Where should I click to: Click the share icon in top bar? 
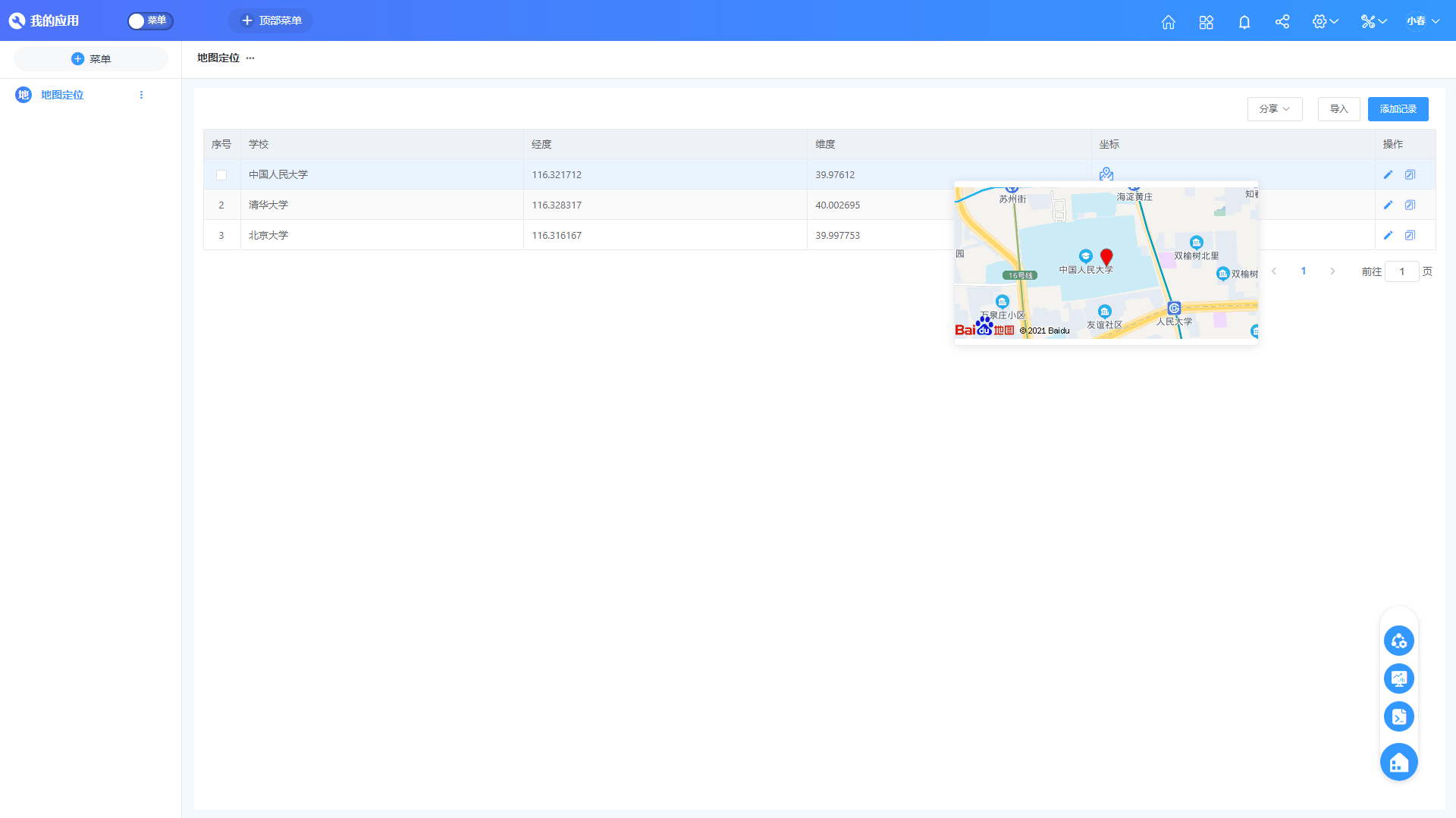[x=1282, y=21]
